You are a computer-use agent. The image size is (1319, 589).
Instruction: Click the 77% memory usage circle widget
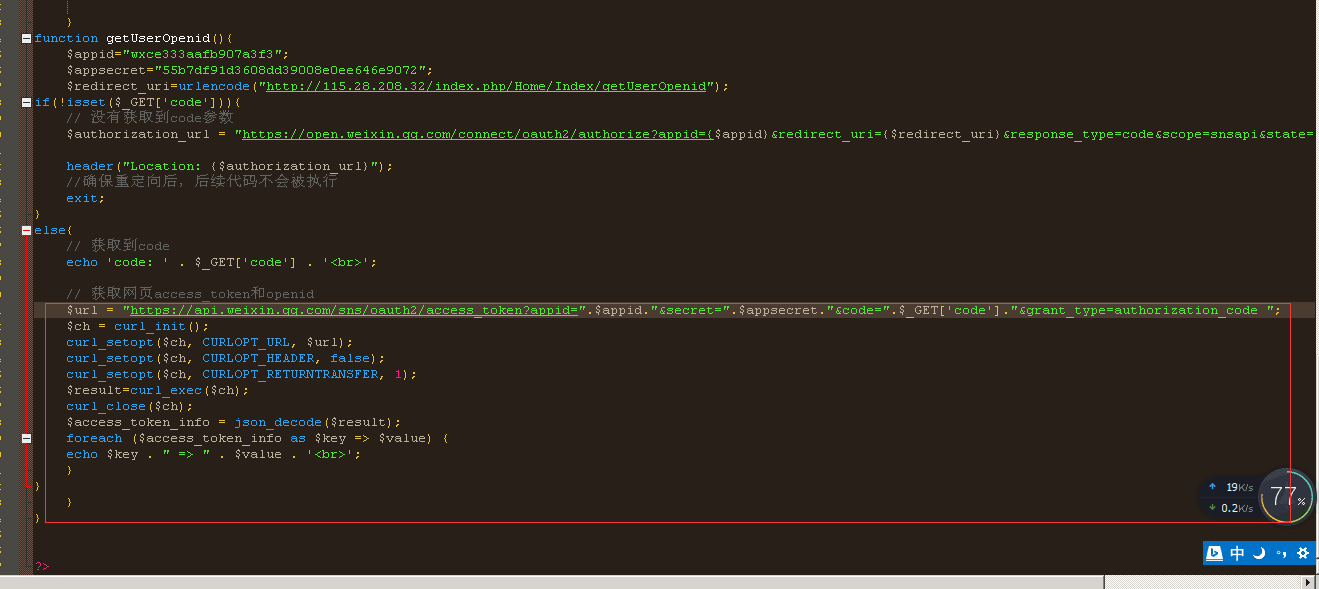point(1286,496)
